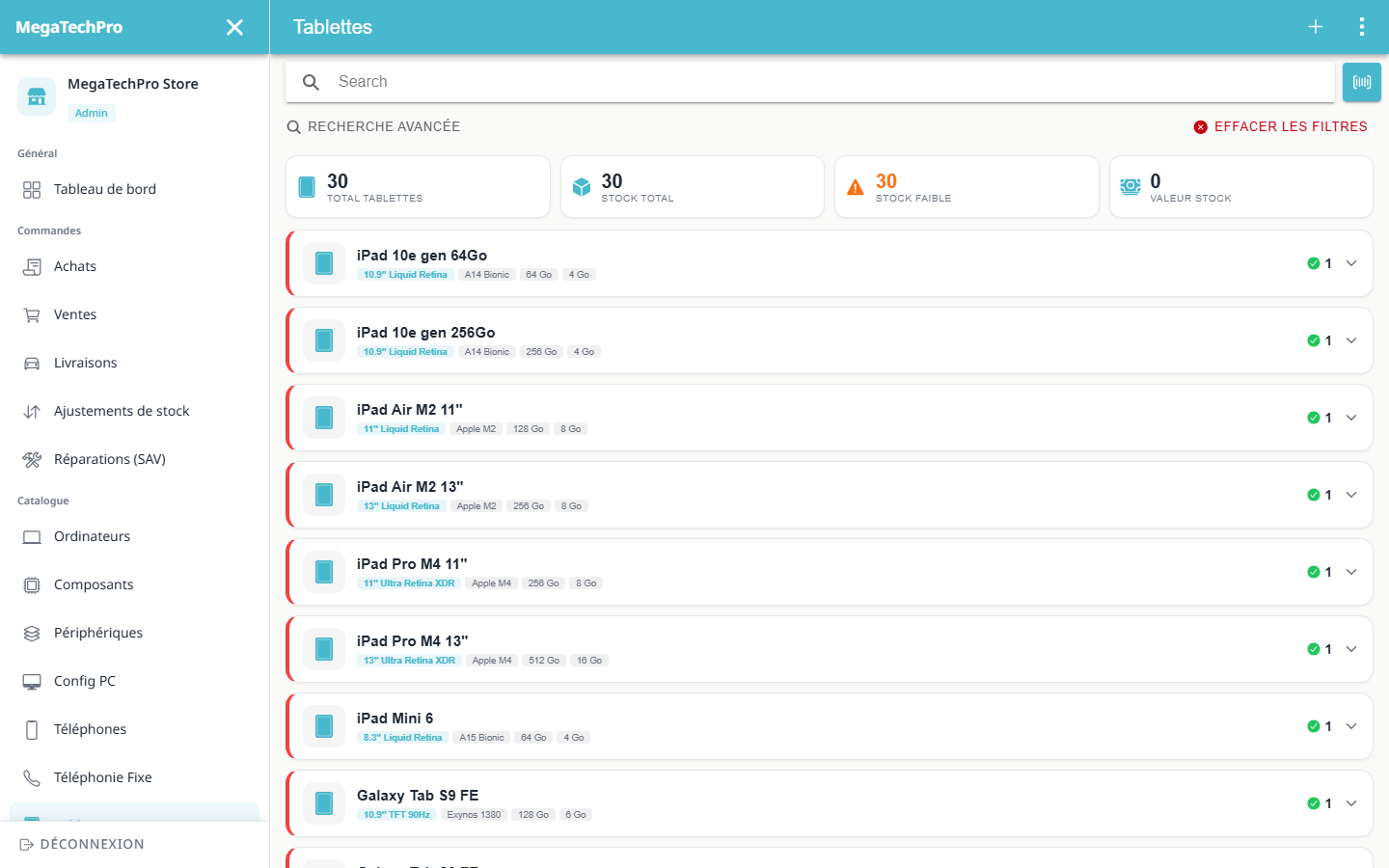
Task: Go to Composants
Action: pos(134,584)
